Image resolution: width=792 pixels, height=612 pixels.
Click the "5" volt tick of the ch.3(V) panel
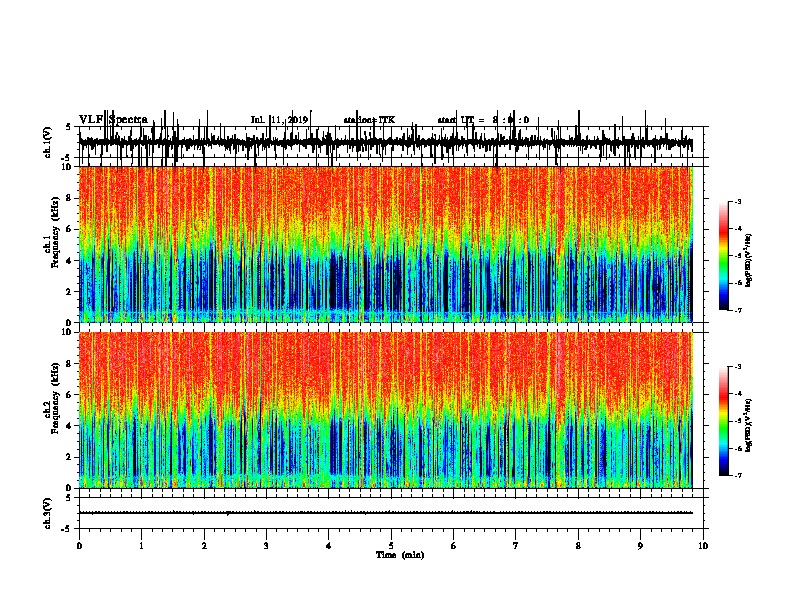click(69, 498)
